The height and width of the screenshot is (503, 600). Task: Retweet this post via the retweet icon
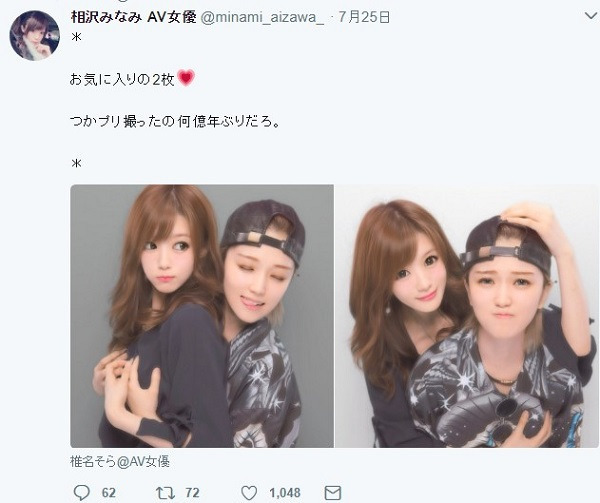coord(165,493)
